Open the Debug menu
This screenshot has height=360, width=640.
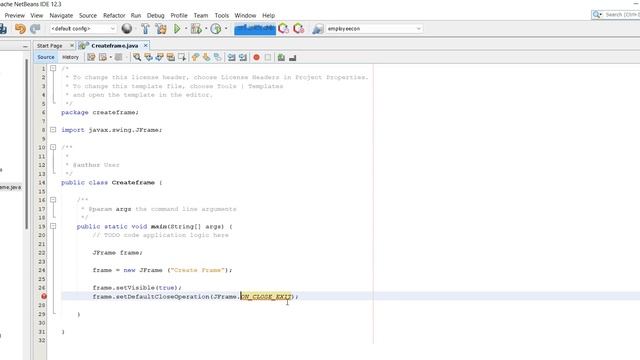click(x=156, y=16)
